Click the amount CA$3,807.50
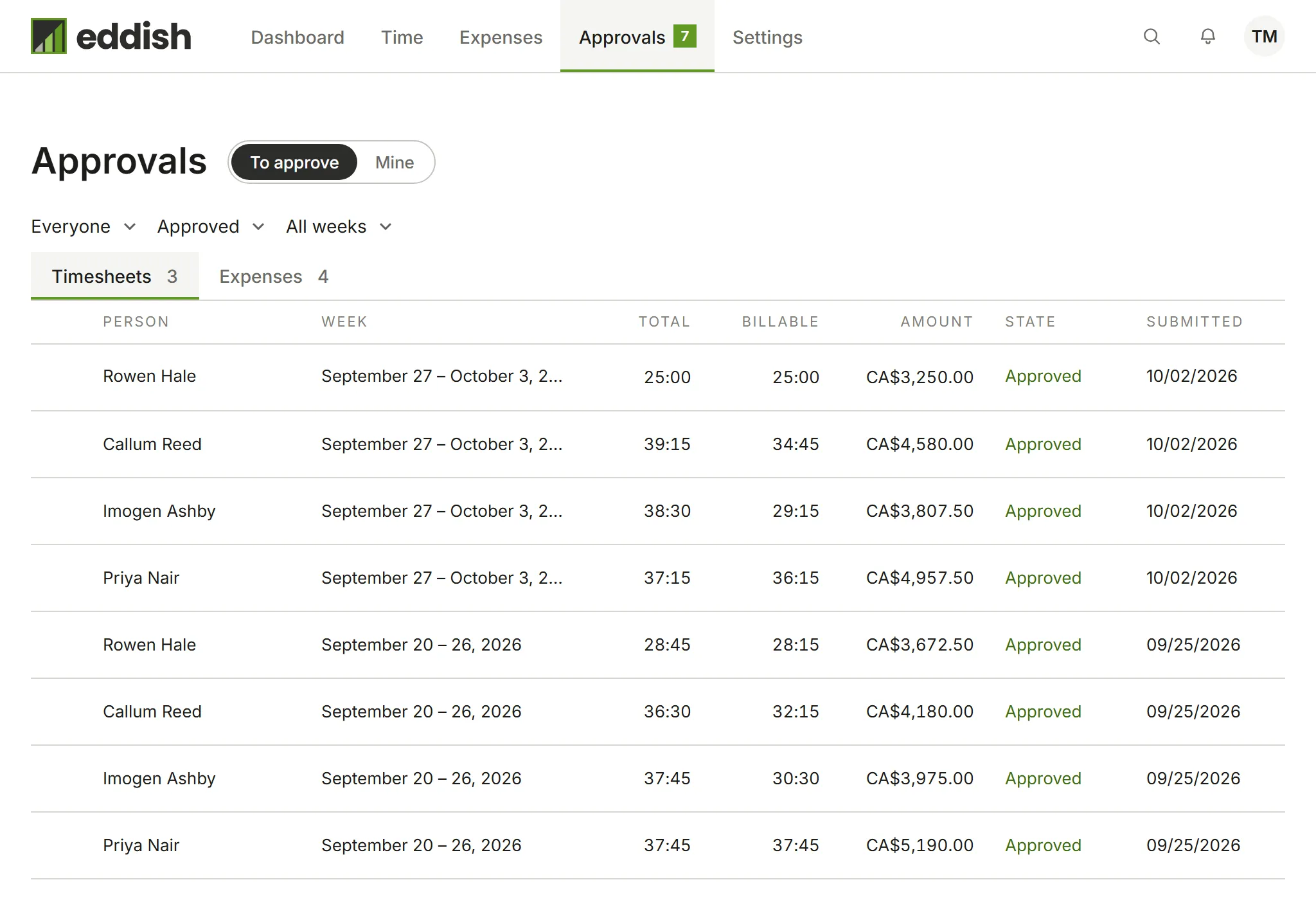The width and height of the screenshot is (1316, 900). point(920,510)
